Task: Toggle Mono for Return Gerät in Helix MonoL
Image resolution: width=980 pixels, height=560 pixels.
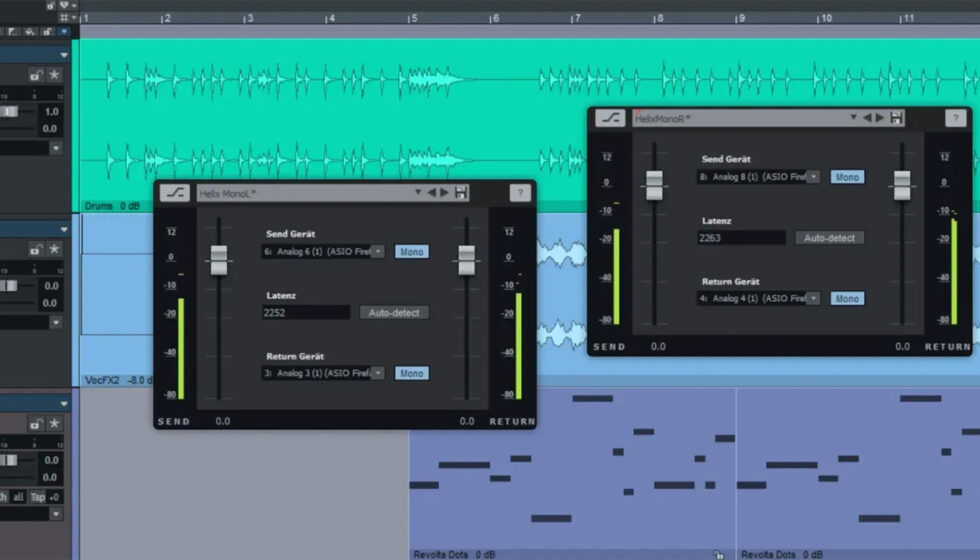Action: tap(411, 373)
